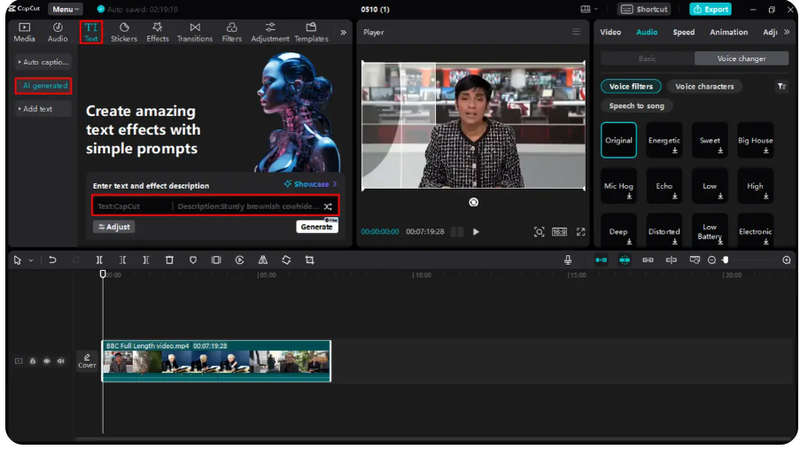Play the video preview
This screenshot has width=800, height=450.
(476, 232)
